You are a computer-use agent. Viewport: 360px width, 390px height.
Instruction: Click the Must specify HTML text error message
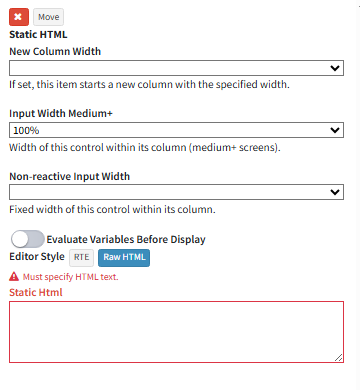click(70, 277)
